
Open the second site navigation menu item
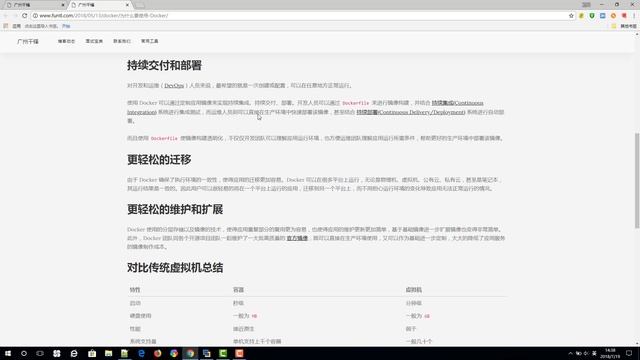[94, 41]
